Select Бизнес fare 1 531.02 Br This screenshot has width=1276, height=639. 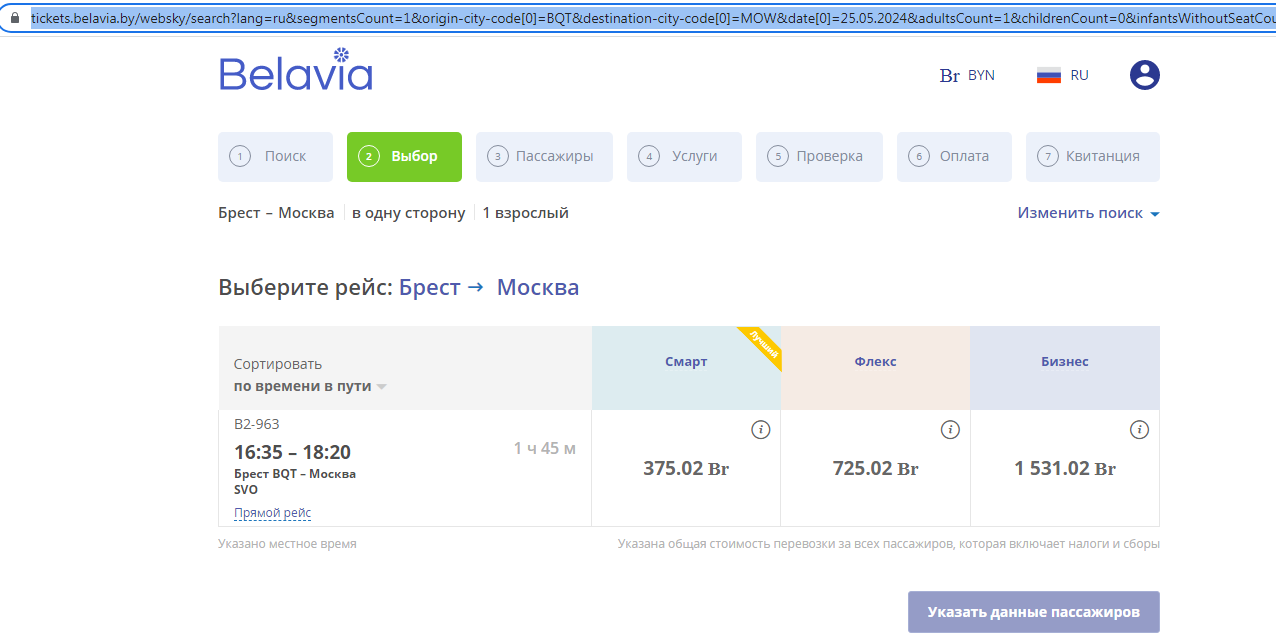pos(1065,468)
